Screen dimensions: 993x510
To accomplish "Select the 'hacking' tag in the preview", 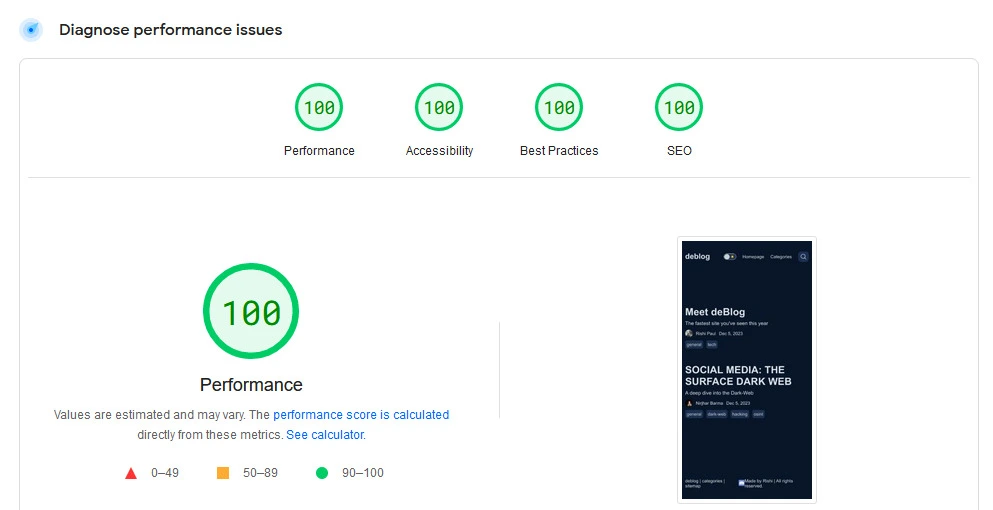I will [739, 413].
